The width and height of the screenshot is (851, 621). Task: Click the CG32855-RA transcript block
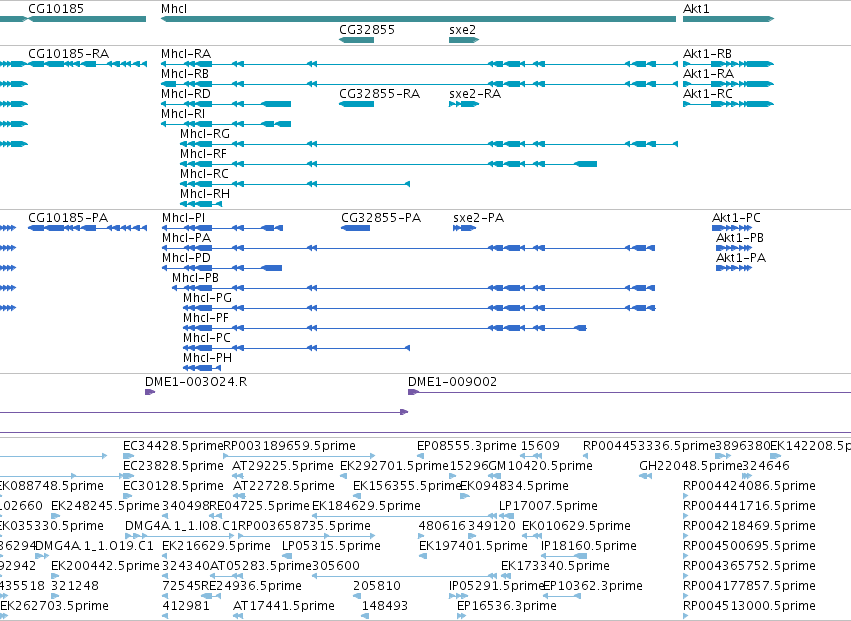click(356, 104)
